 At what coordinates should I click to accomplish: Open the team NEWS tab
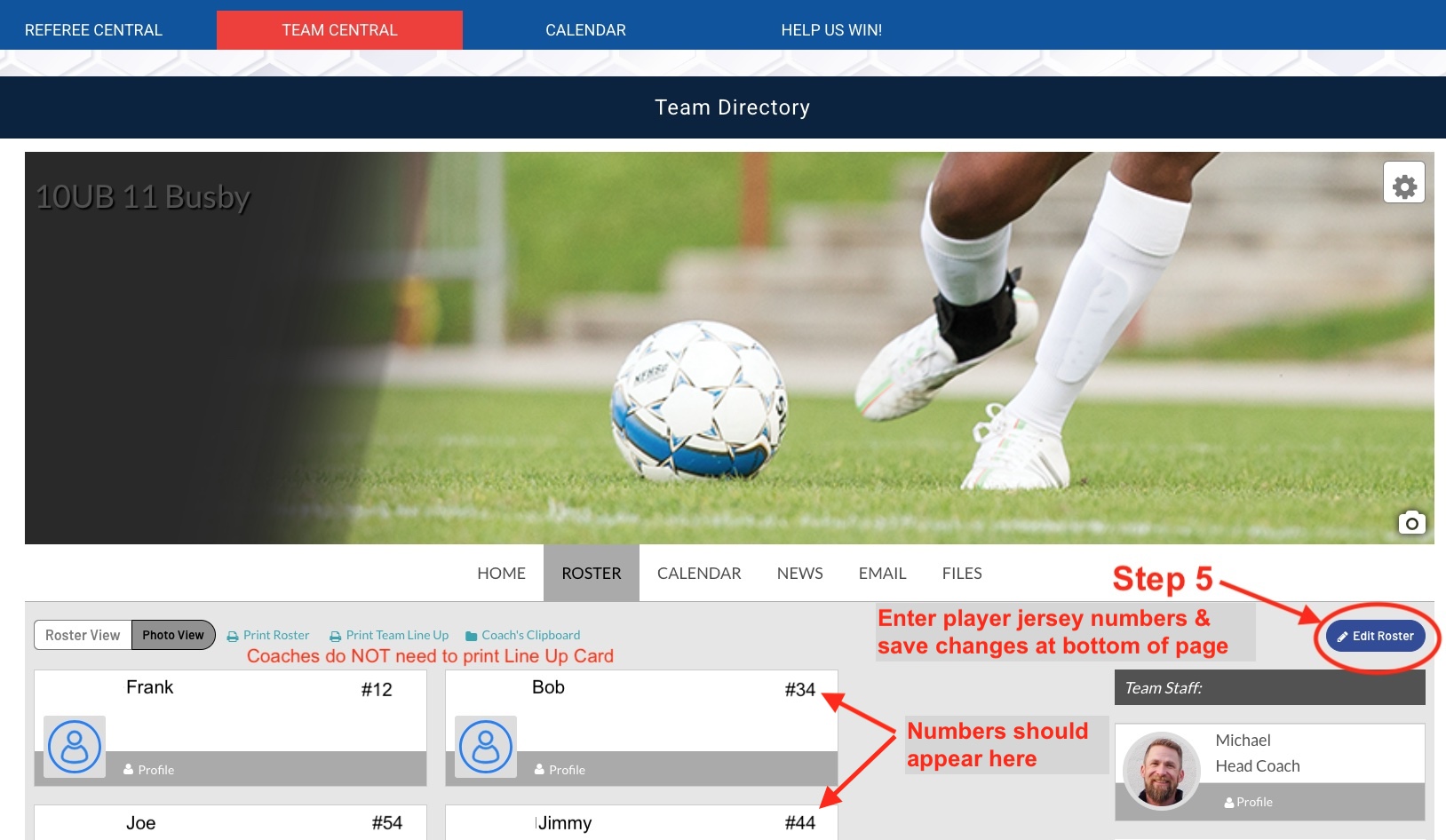(799, 574)
